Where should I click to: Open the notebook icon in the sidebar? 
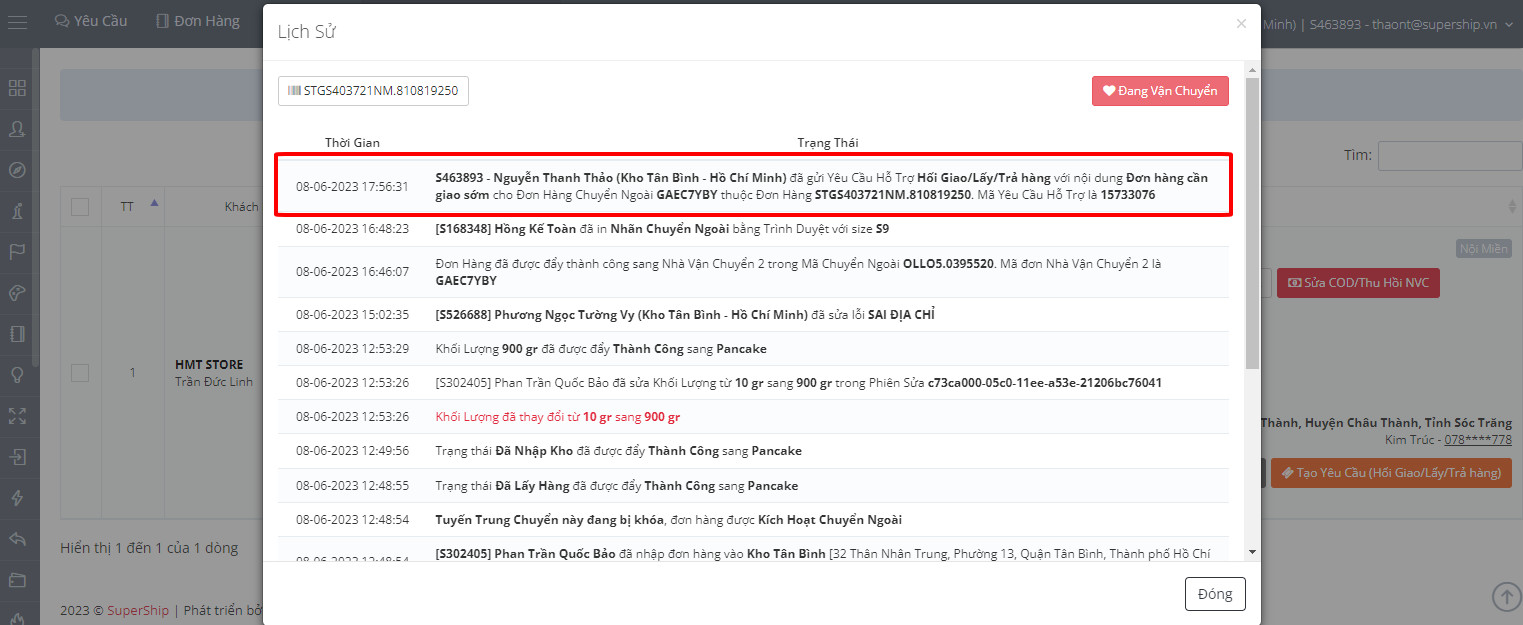[17, 334]
